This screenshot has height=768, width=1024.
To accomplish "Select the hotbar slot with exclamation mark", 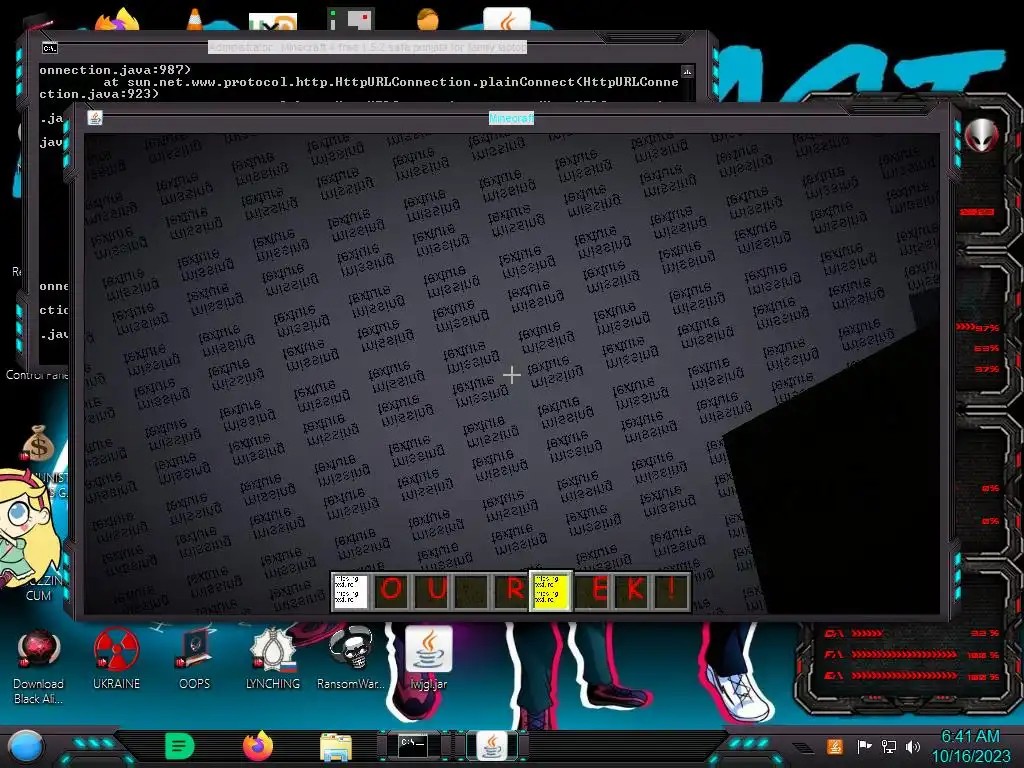I will tap(671, 590).
